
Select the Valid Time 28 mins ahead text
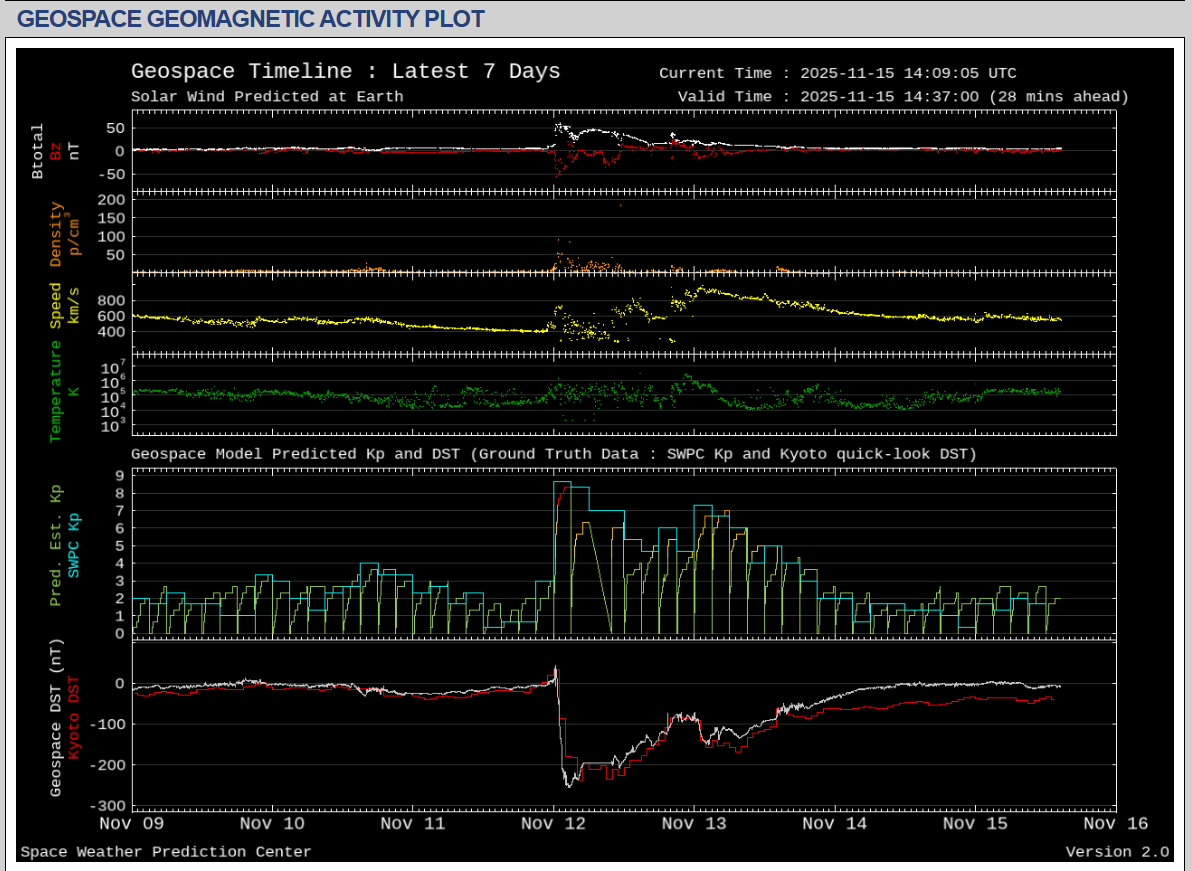(902, 97)
